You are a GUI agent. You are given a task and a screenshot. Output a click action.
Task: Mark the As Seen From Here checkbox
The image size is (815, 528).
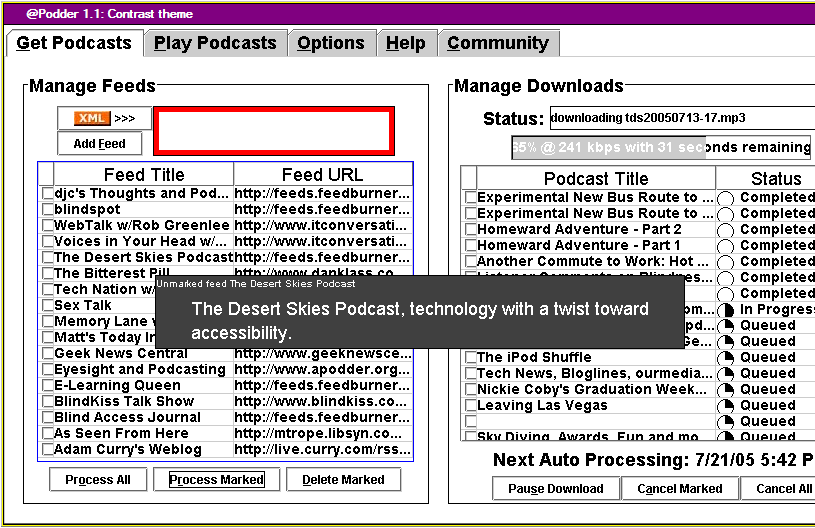point(48,434)
